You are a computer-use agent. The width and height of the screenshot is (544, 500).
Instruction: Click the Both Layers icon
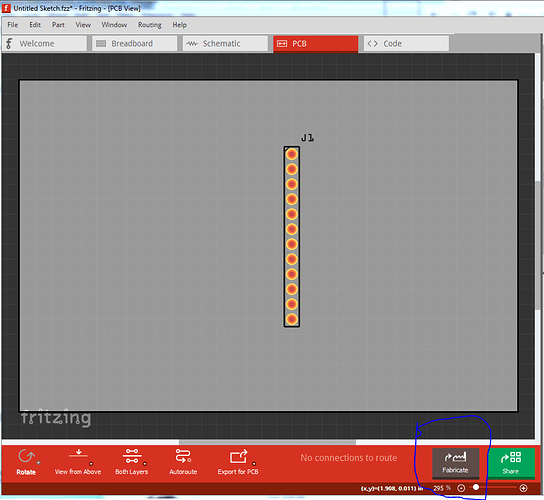click(132, 456)
